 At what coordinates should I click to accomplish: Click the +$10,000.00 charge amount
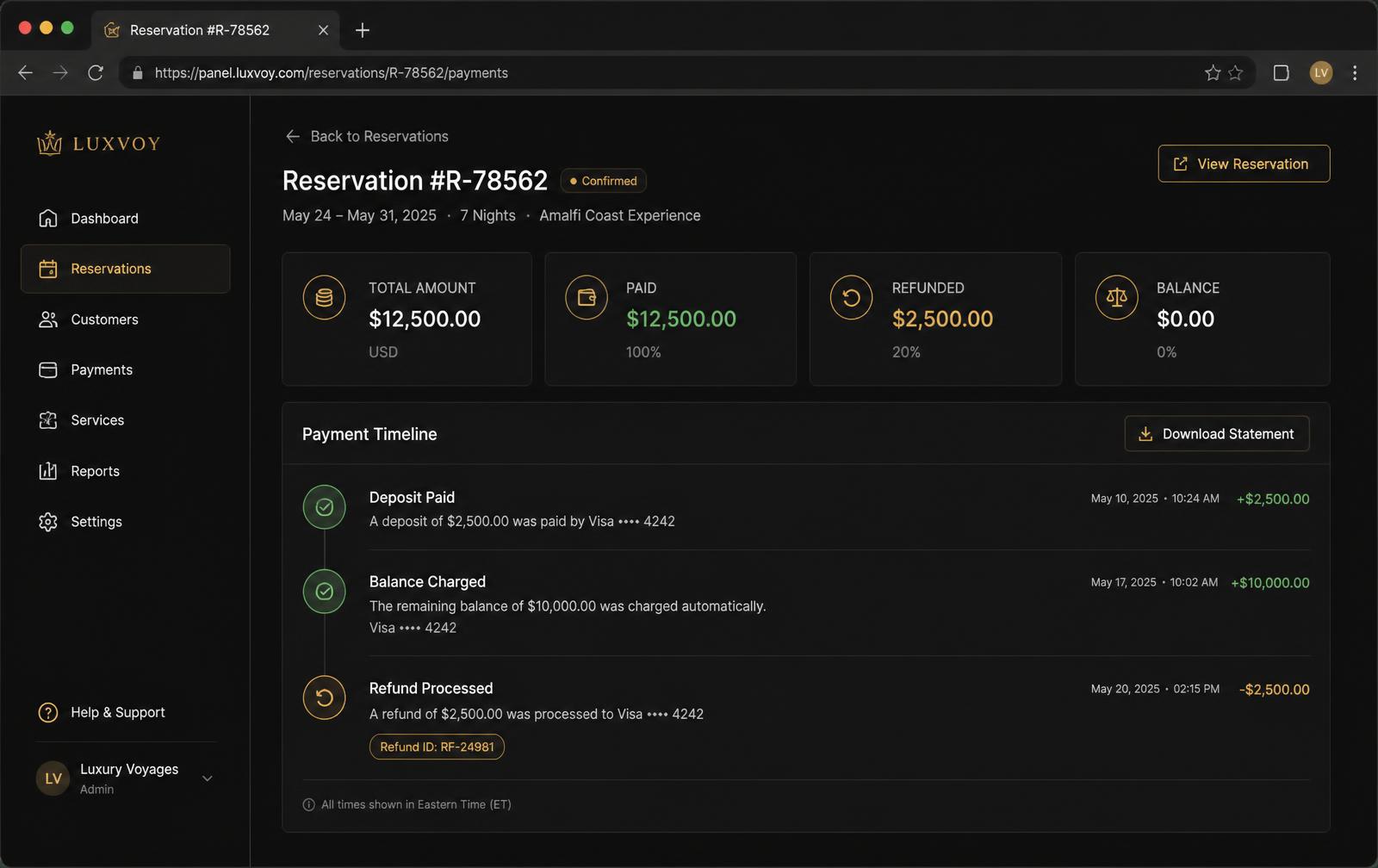[1270, 583]
